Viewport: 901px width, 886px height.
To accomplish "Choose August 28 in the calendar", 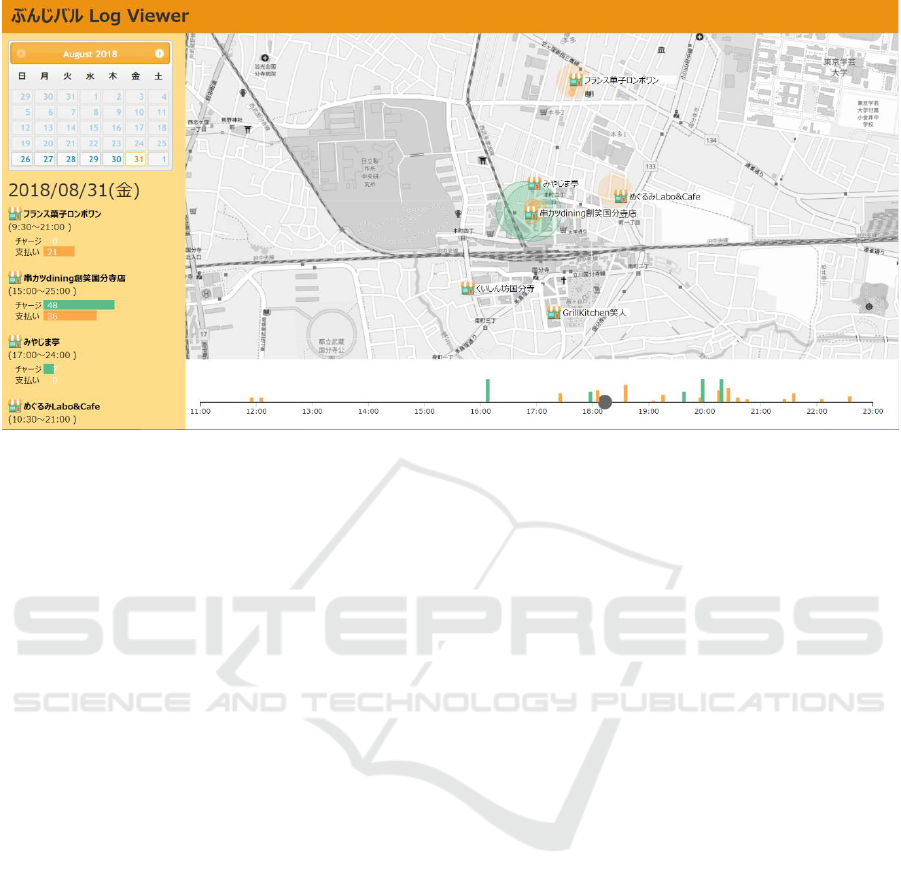I will click(x=68, y=159).
